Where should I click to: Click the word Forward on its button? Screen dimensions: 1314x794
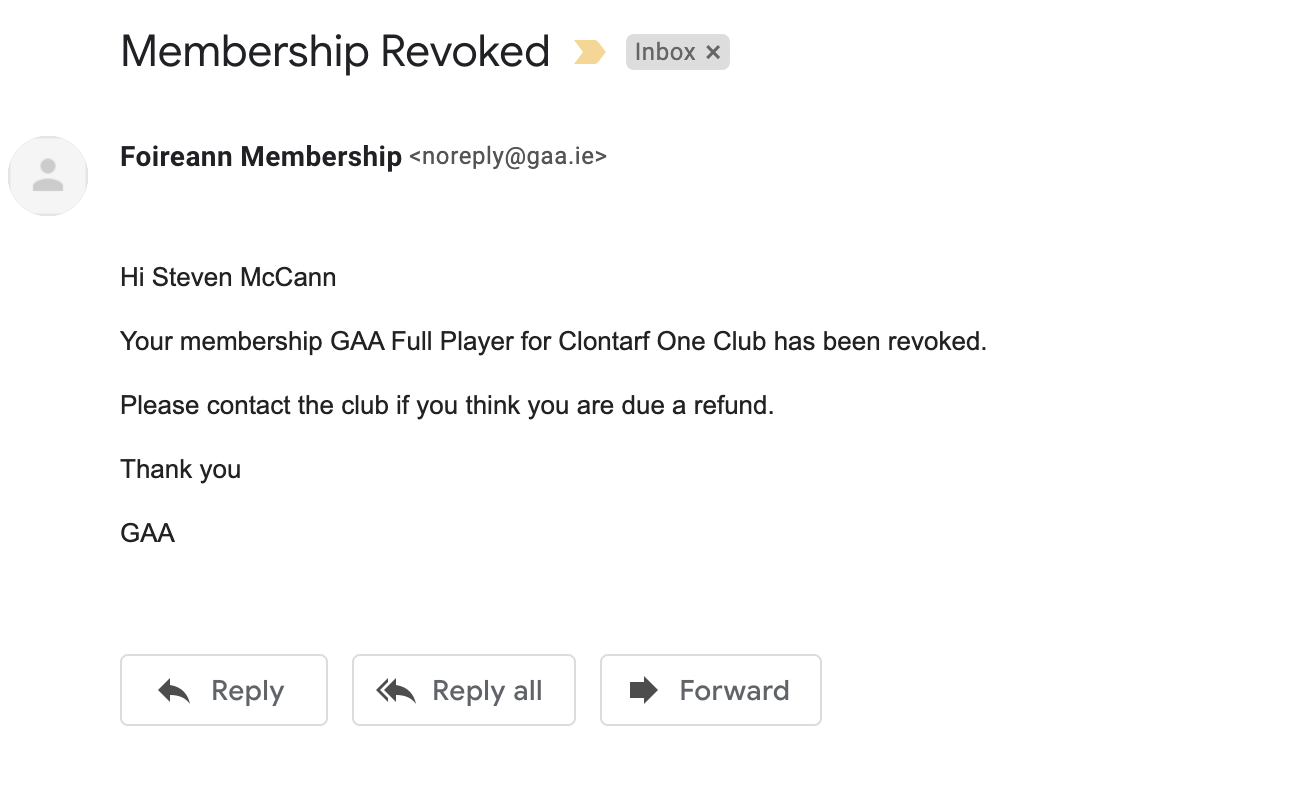pyautogui.click(x=734, y=690)
